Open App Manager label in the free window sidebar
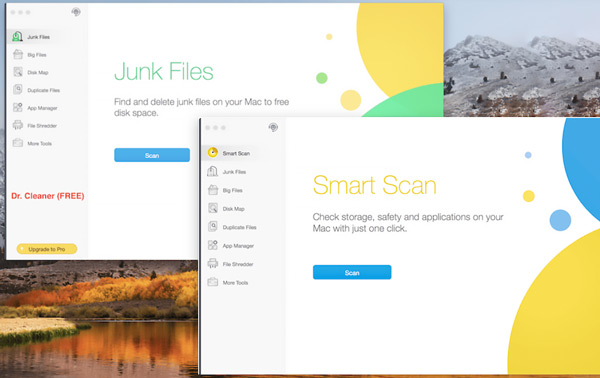The height and width of the screenshot is (378, 600). tap(42, 108)
